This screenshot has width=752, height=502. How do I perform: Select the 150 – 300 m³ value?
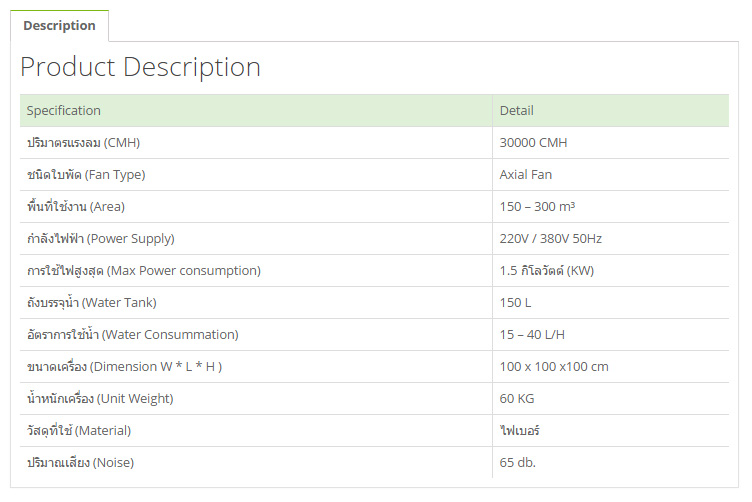tap(537, 207)
